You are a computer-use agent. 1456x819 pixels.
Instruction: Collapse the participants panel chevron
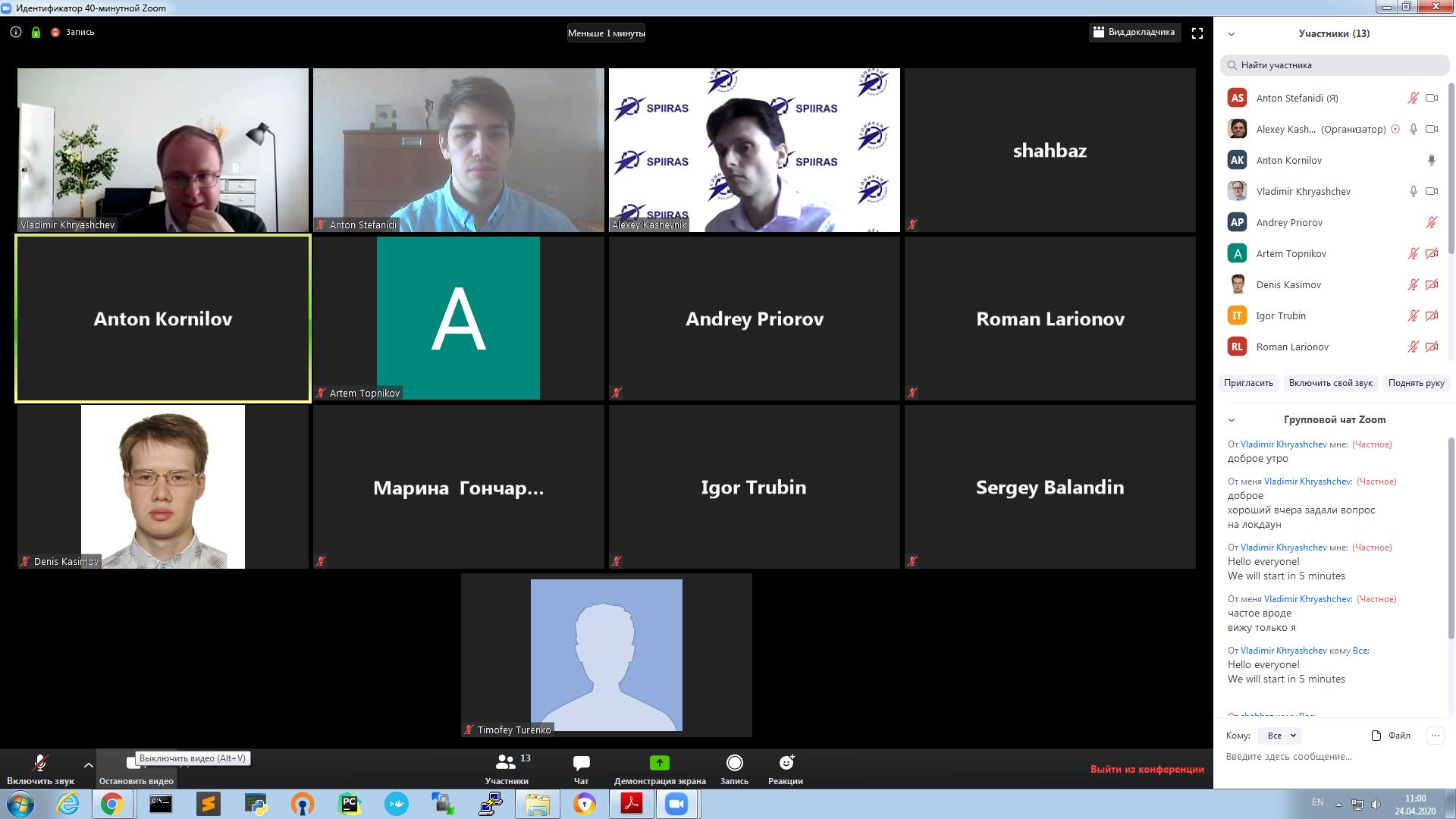tap(1232, 33)
